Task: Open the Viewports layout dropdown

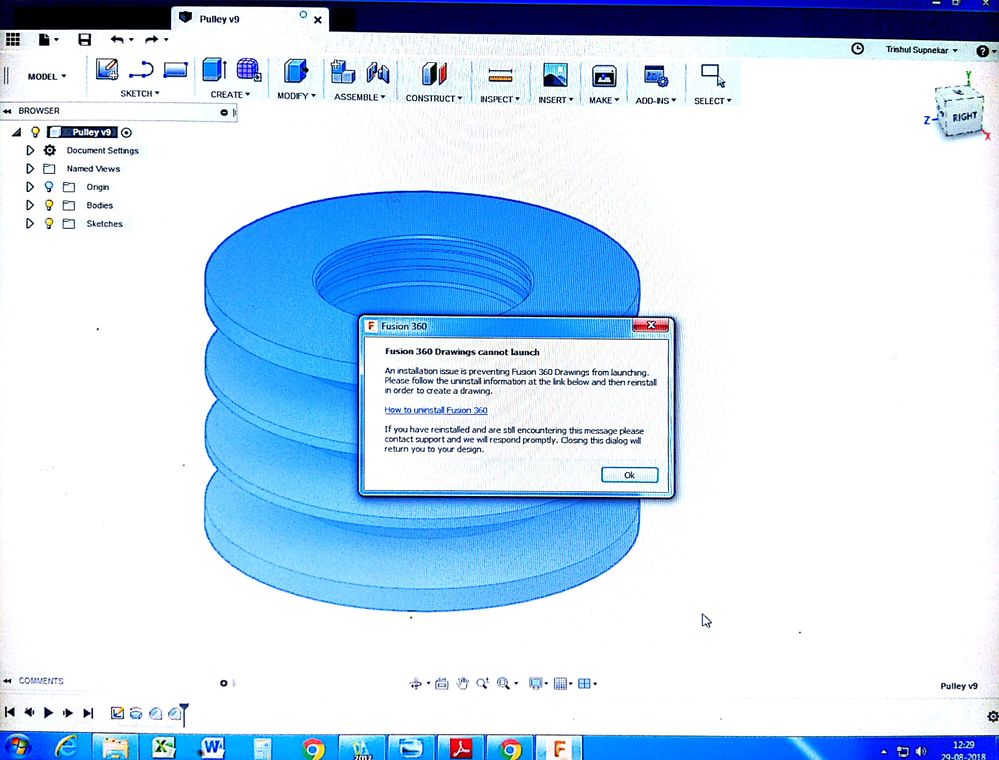Action: pyautogui.click(x=587, y=684)
